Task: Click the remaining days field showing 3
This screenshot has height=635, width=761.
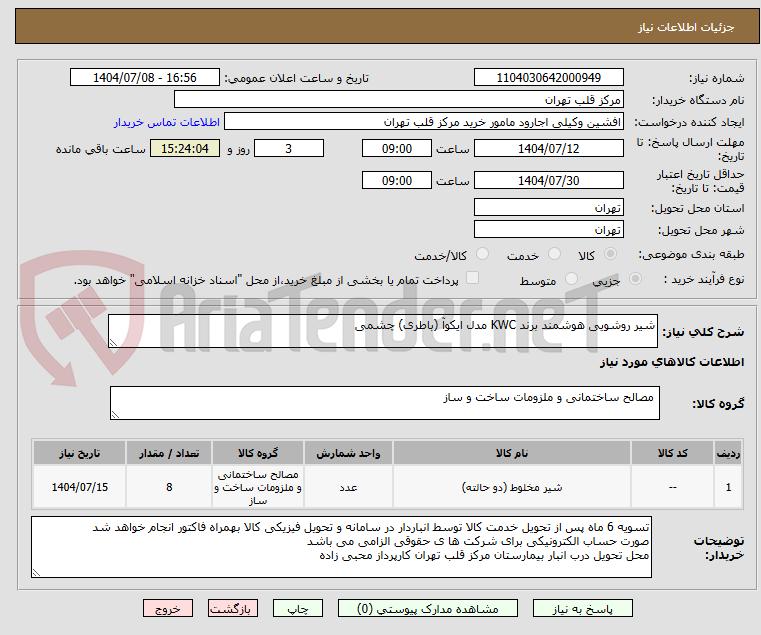Action: point(289,149)
